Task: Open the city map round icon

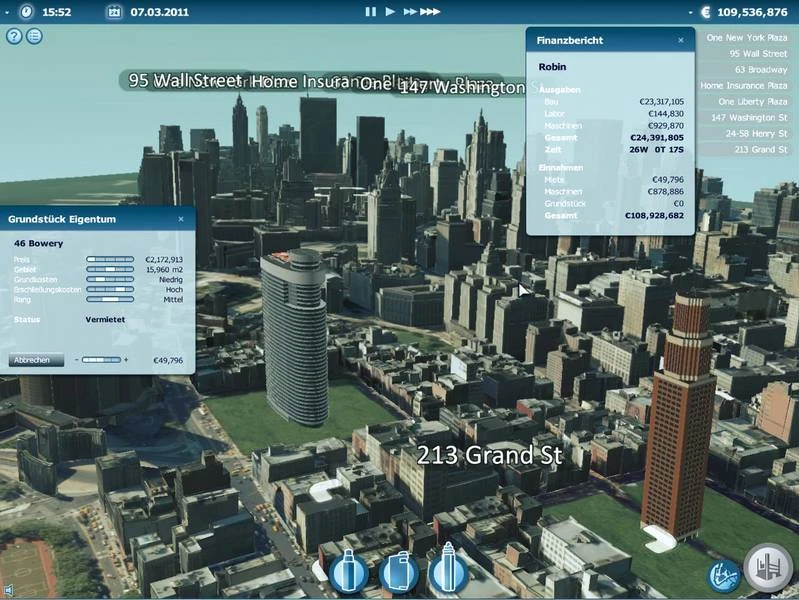Action: point(724,576)
